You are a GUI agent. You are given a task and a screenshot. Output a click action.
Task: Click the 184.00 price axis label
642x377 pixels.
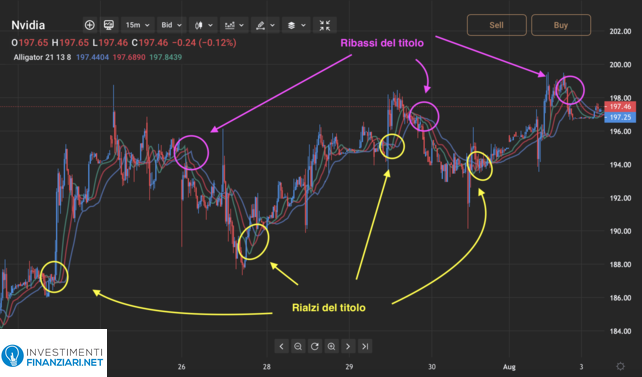pyautogui.click(x=620, y=331)
